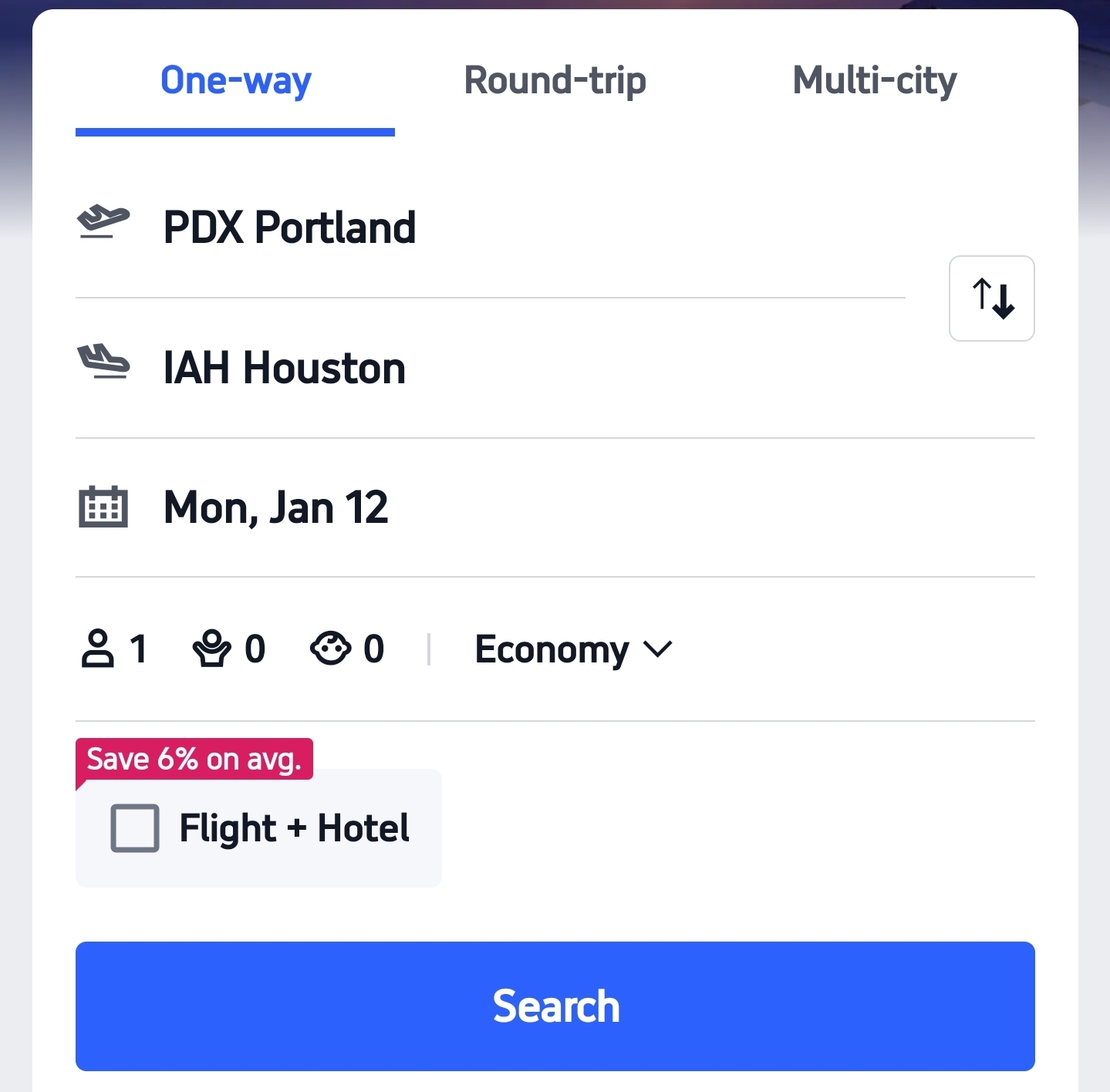Switch to the Round-trip tab
Image resolution: width=1110 pixels, height=1092 pixels.
(x=555, y=81)
